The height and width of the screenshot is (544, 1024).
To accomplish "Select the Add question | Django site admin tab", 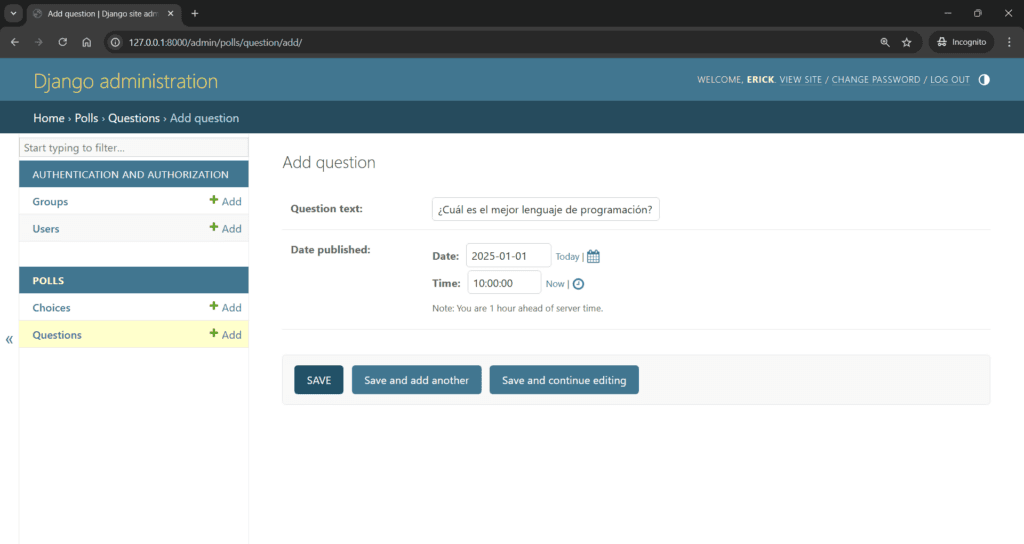I will (102, 14).
